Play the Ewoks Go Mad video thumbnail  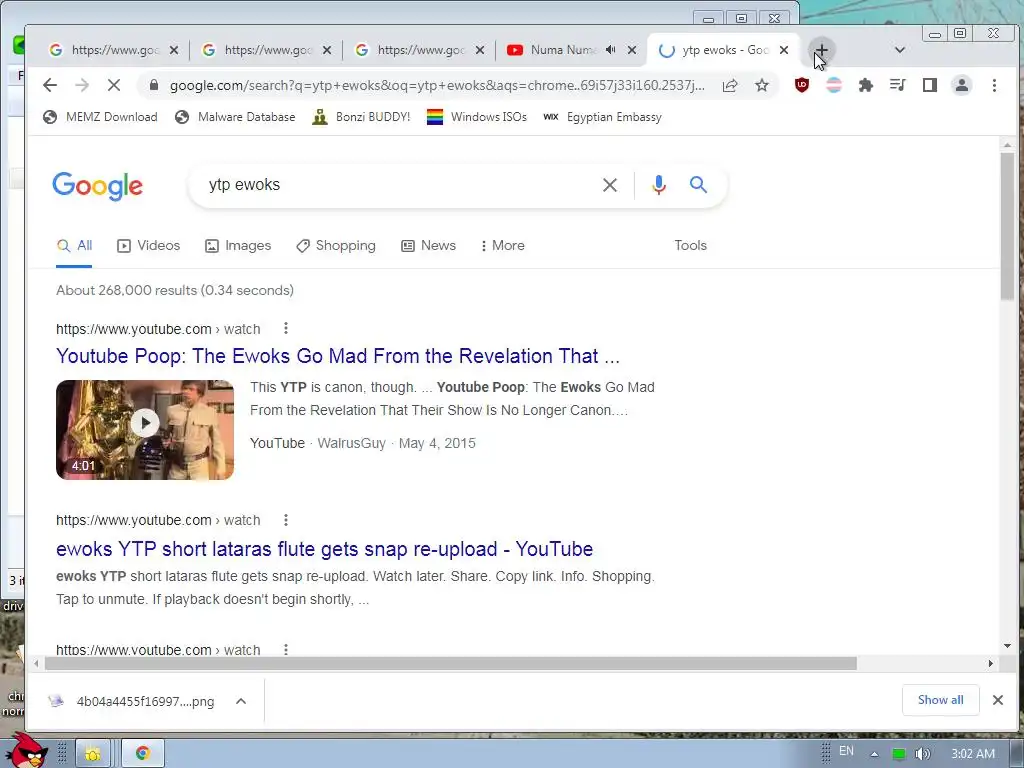pos(145,430)
